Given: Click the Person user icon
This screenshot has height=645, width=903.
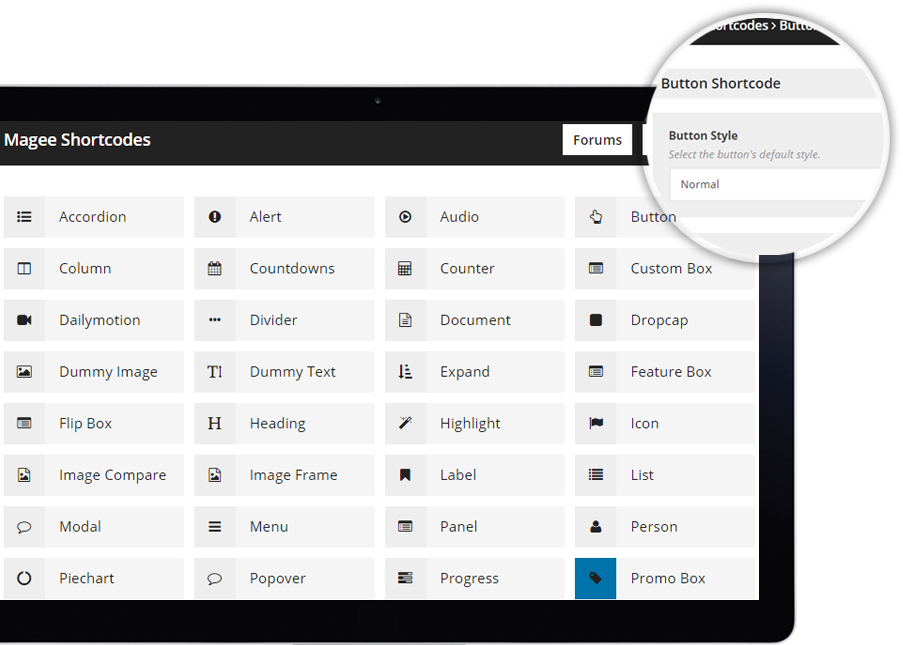Looking at the screenshot, I should (x=596, y=526).
